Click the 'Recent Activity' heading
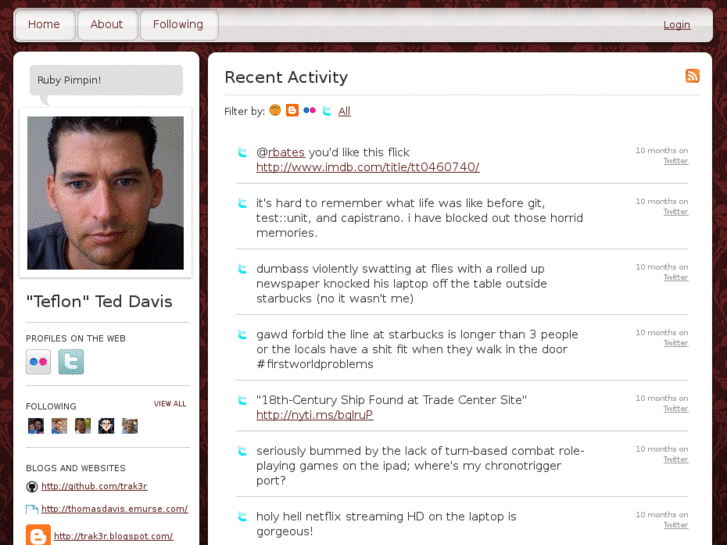This screenshot has height=545, width=727. click(x=286, y=77)
